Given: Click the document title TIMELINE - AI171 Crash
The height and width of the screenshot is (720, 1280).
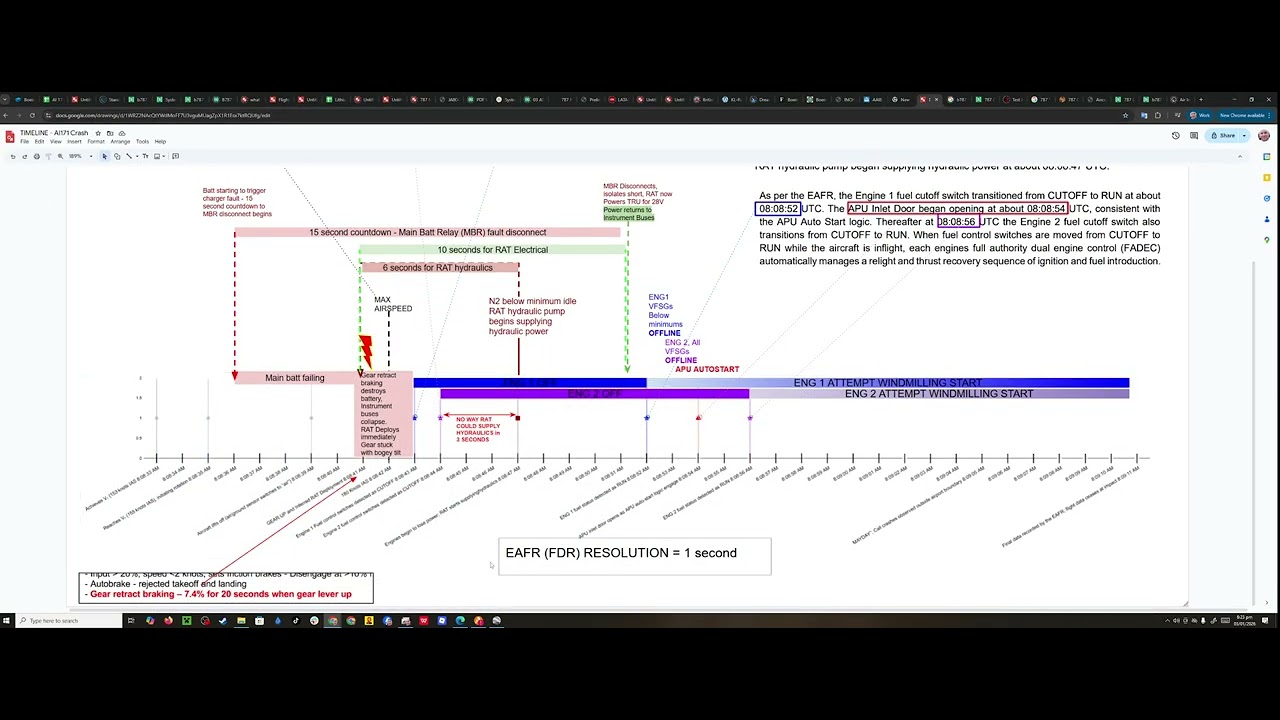Looking at the screenshot, I should pos(54,133).
